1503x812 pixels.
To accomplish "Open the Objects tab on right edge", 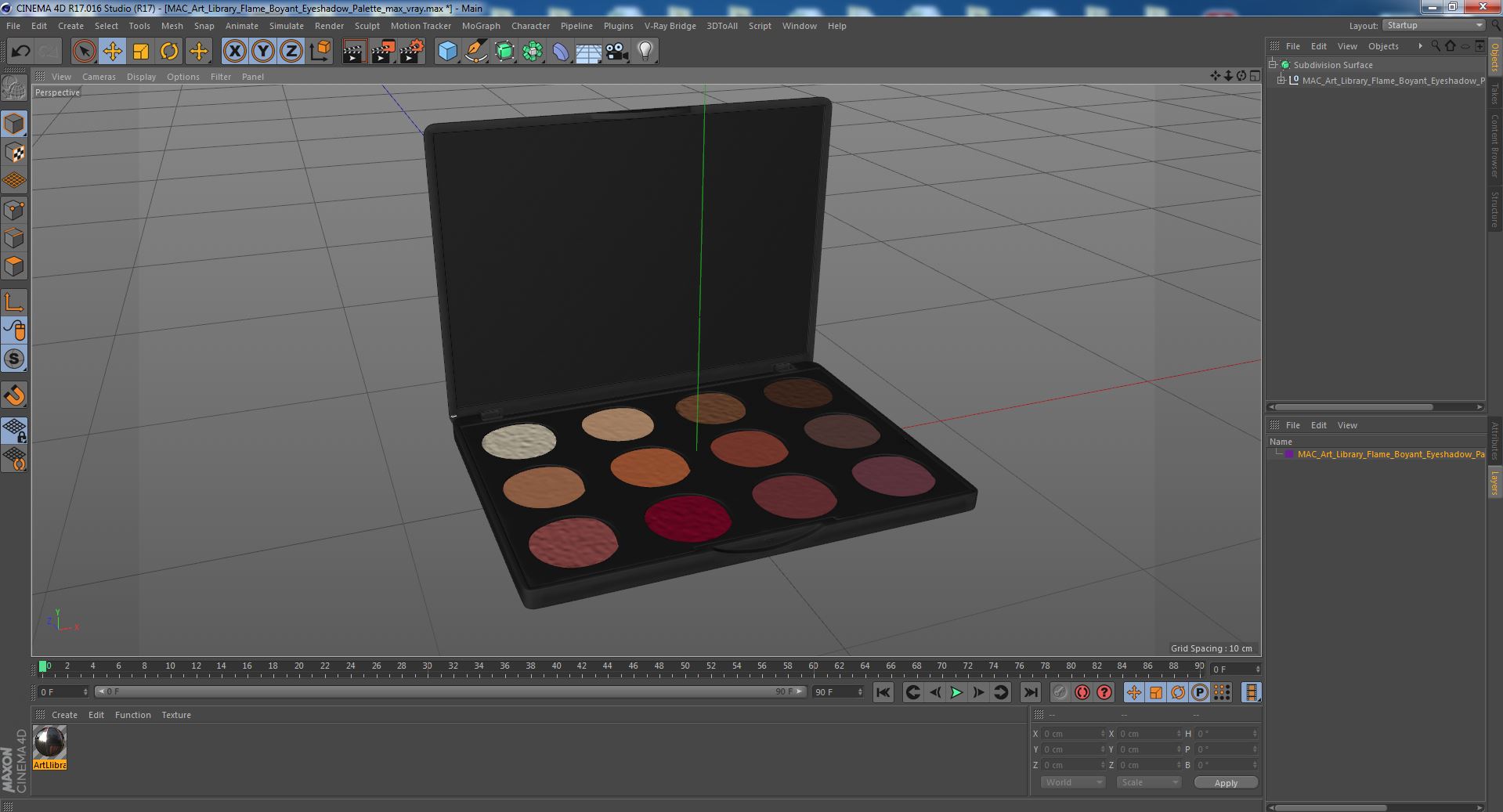I will (x=1494, y=57).
